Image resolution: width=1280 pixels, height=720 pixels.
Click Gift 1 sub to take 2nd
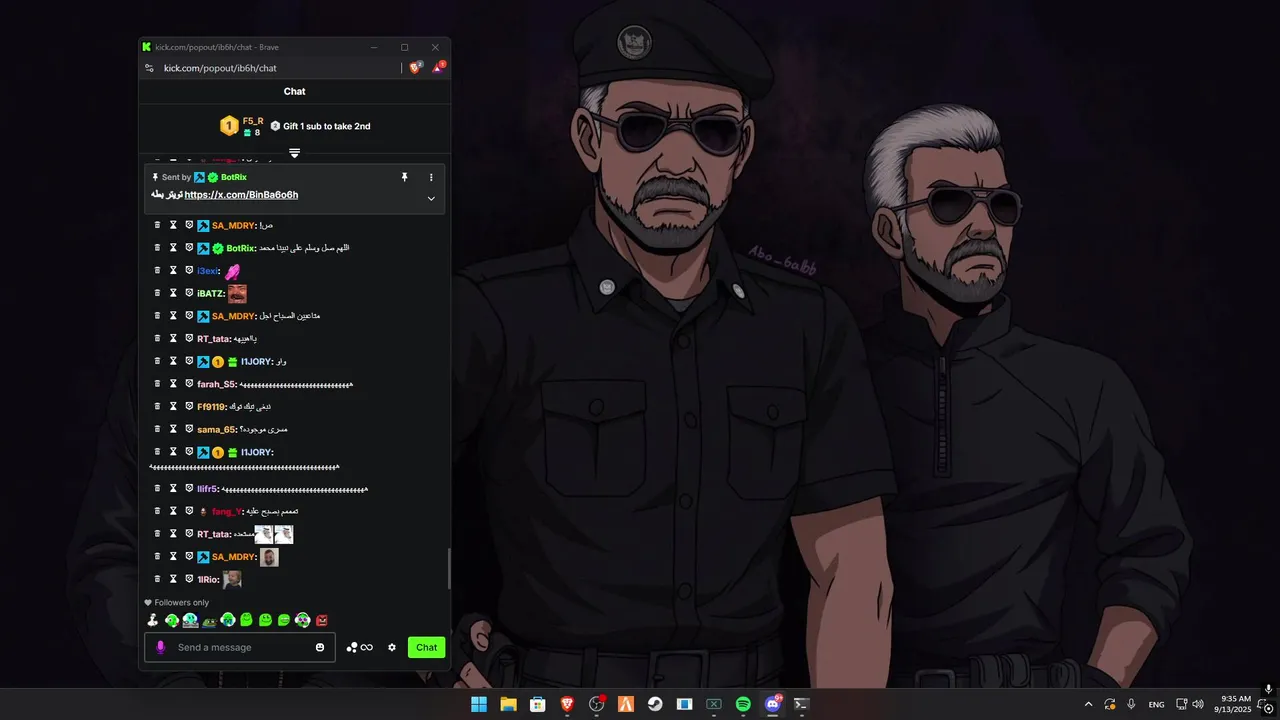coord(320,126)
